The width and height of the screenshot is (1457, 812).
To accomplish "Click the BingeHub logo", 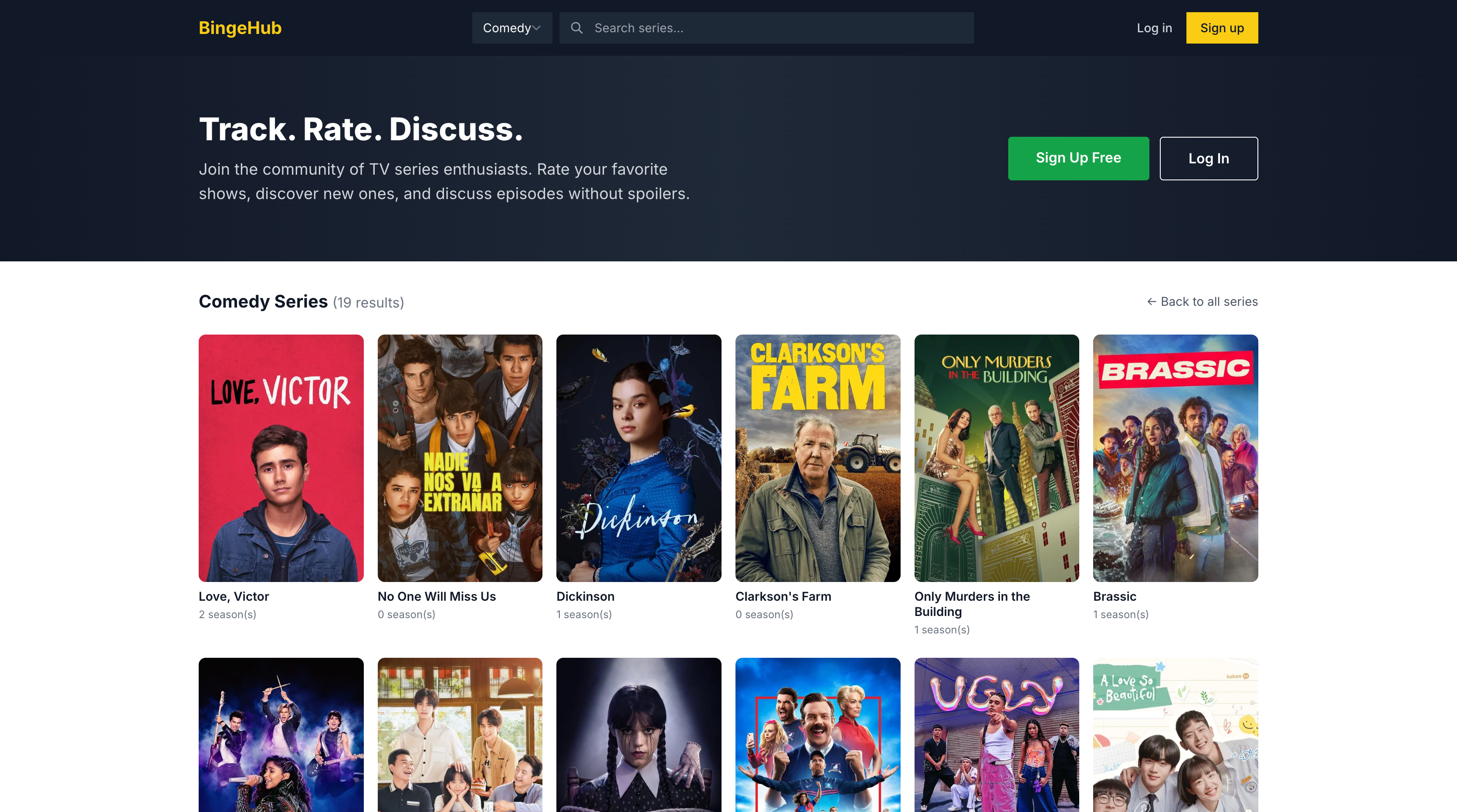I will [239, 28].
